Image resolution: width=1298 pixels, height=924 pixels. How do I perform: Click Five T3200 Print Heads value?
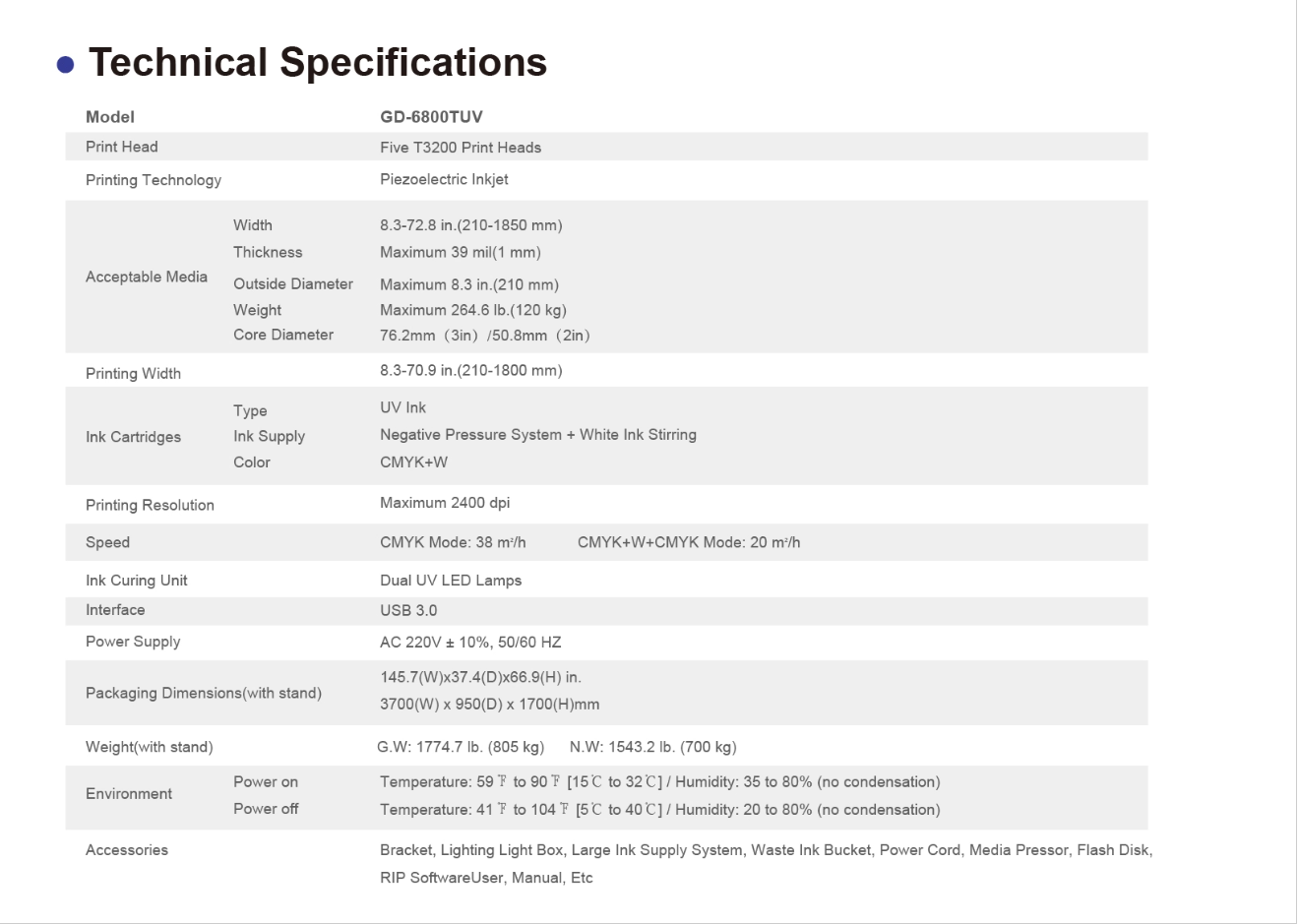click(x=460, y=148)
